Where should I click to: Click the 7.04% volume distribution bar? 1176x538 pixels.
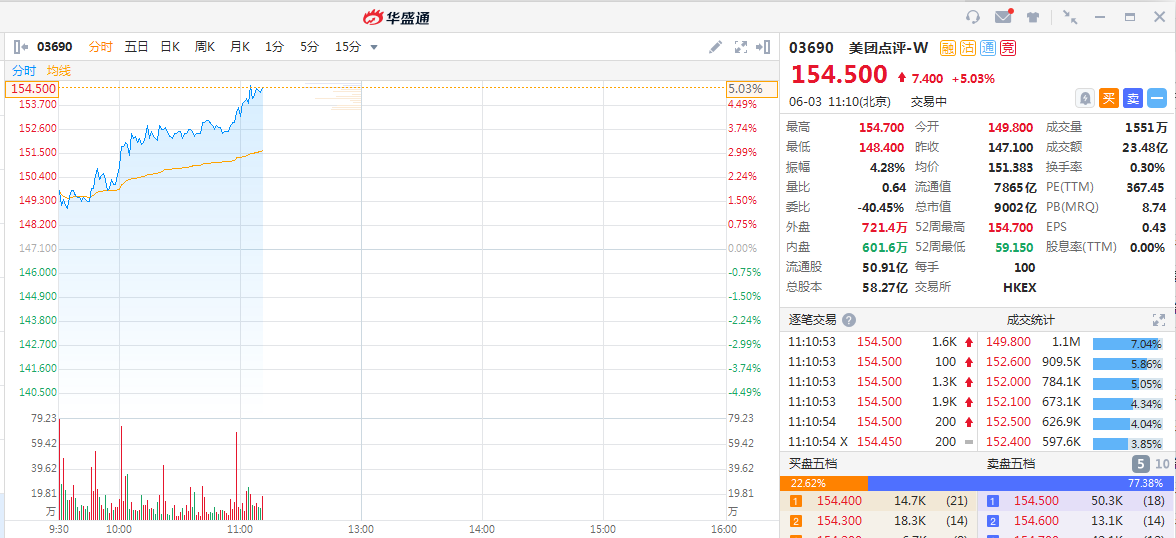(1127, 344)
